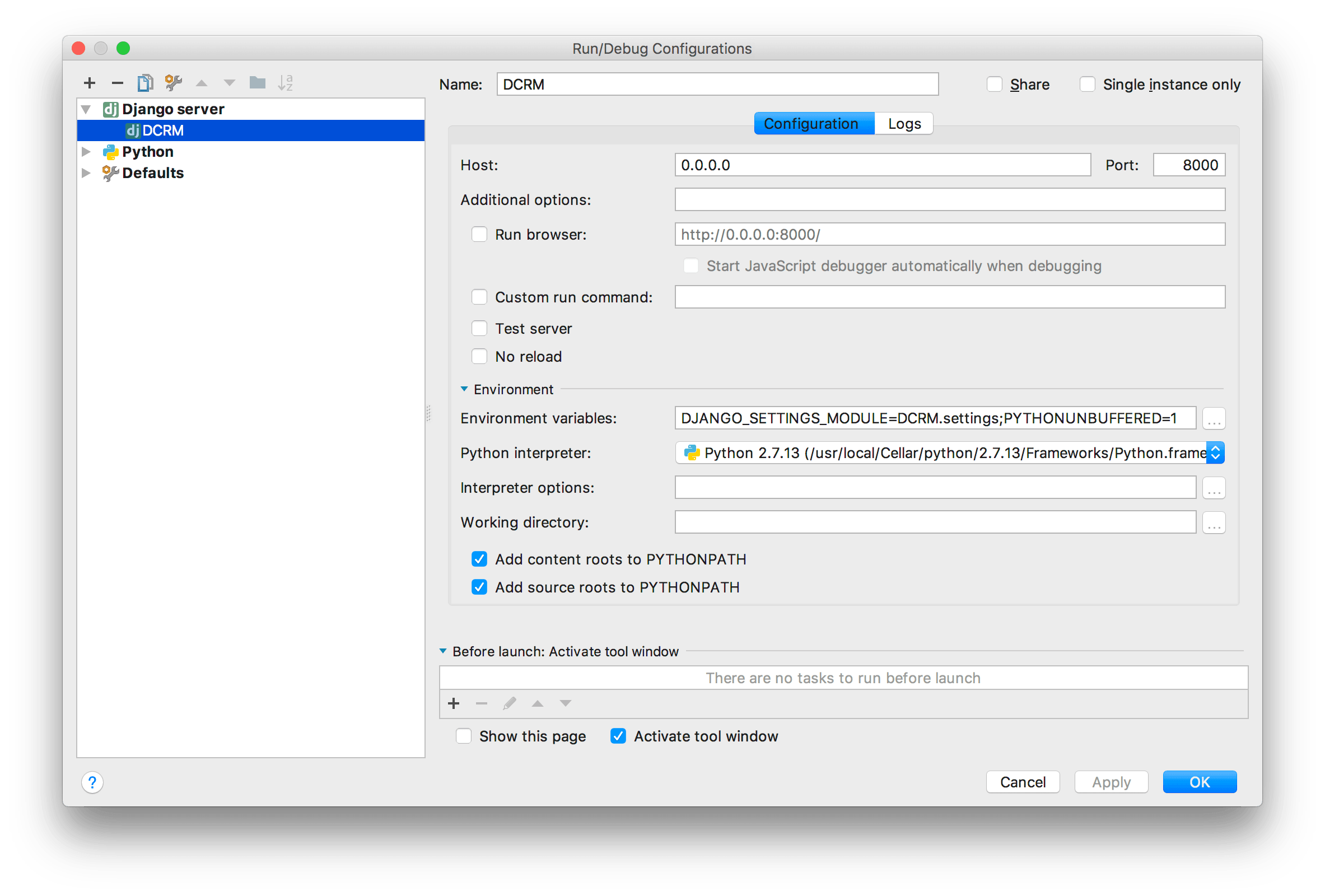Focus the Working directory field
Viewport: 1325px width, 896px height.
tap(935, 522)
